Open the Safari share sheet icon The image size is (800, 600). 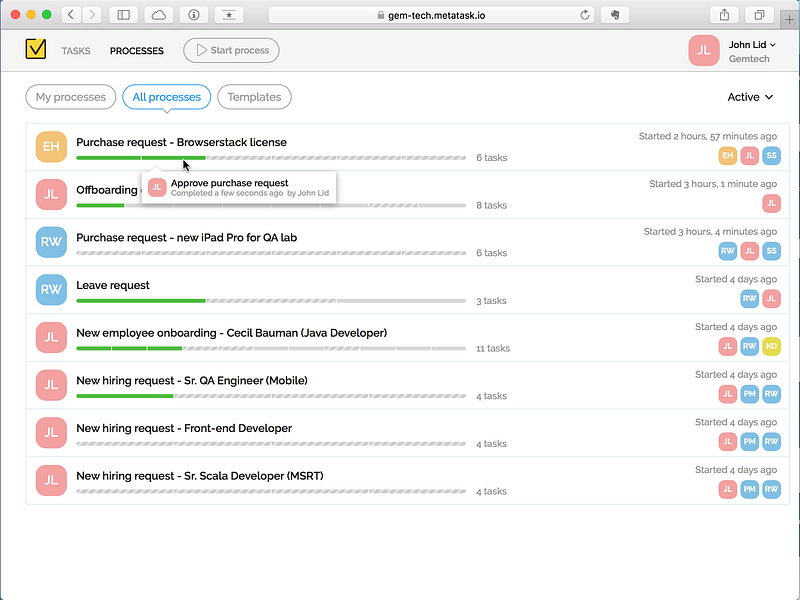click(x=724, y=15)
